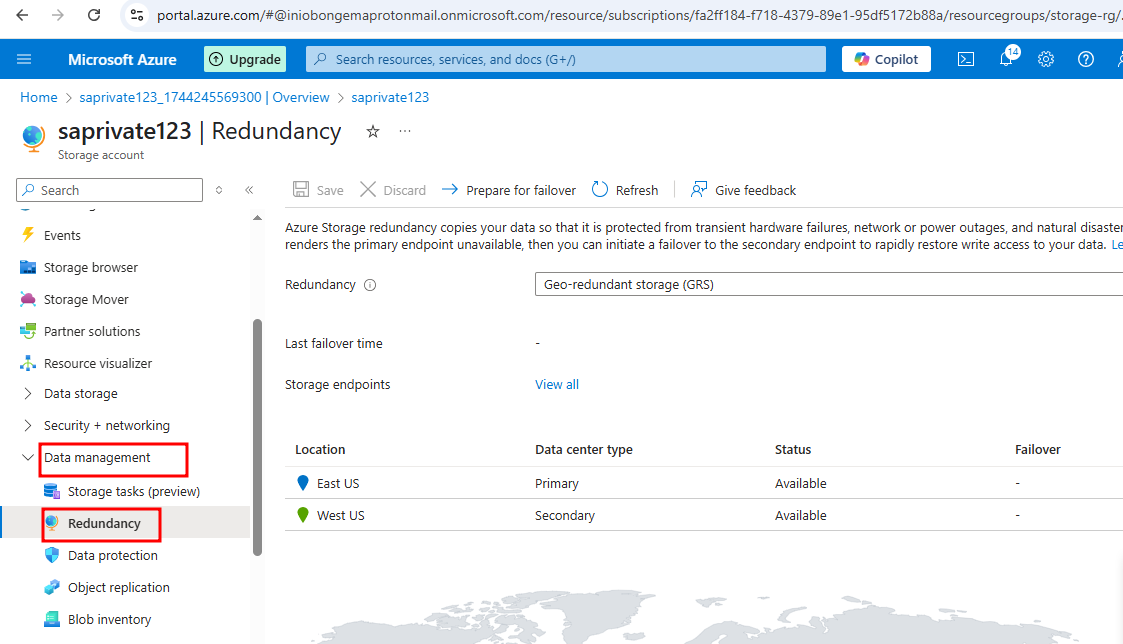Open the notifications bell
1123x644 pixels.
tap(1006, 59)
